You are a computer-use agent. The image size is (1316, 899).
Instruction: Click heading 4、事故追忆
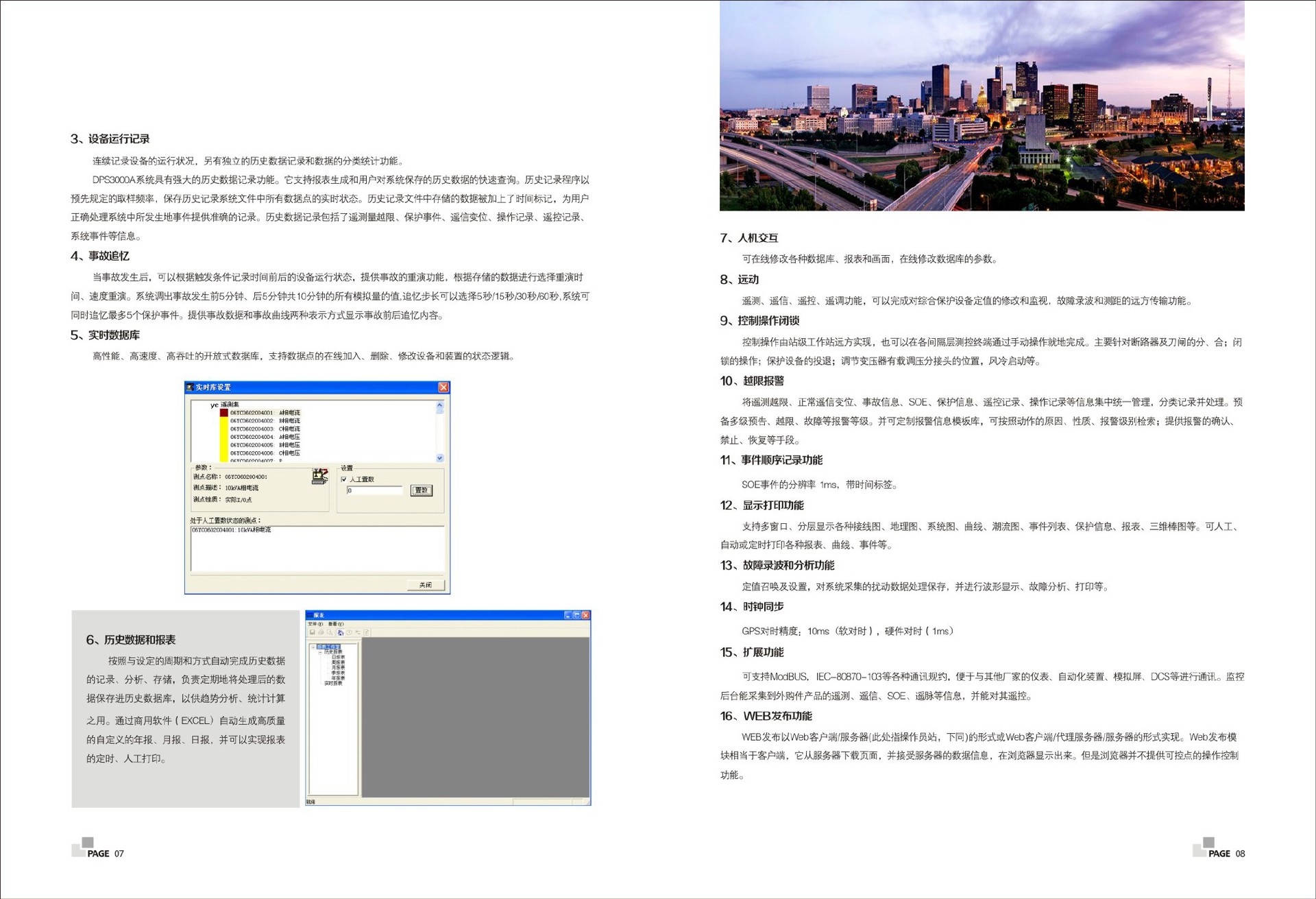(100, 256)
